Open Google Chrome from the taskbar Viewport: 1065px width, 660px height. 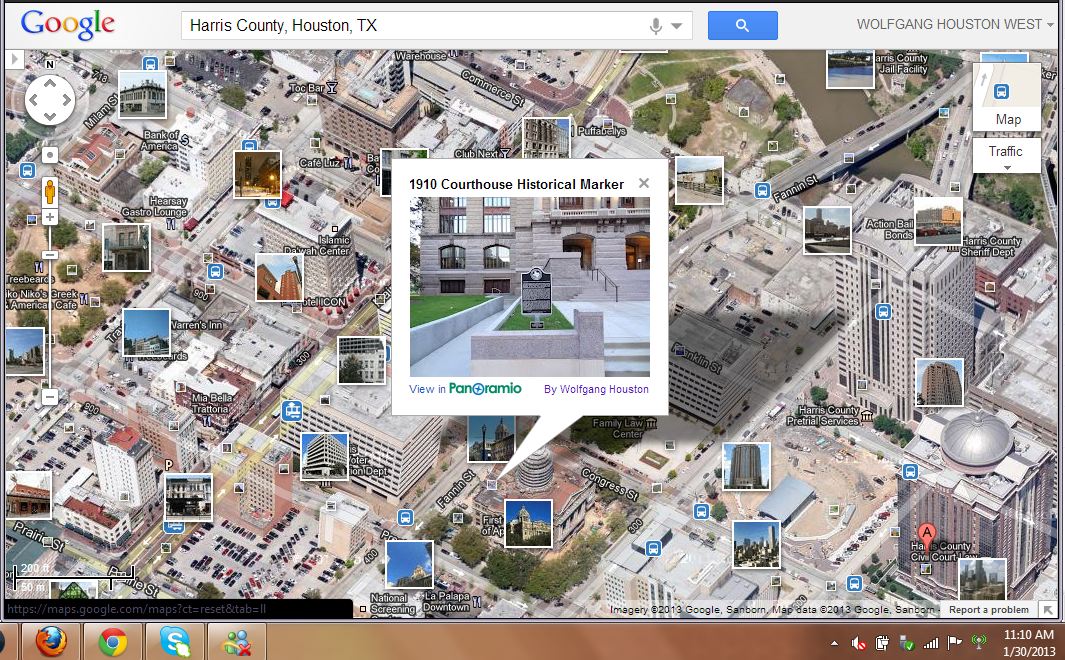click(x=113, y=641)
